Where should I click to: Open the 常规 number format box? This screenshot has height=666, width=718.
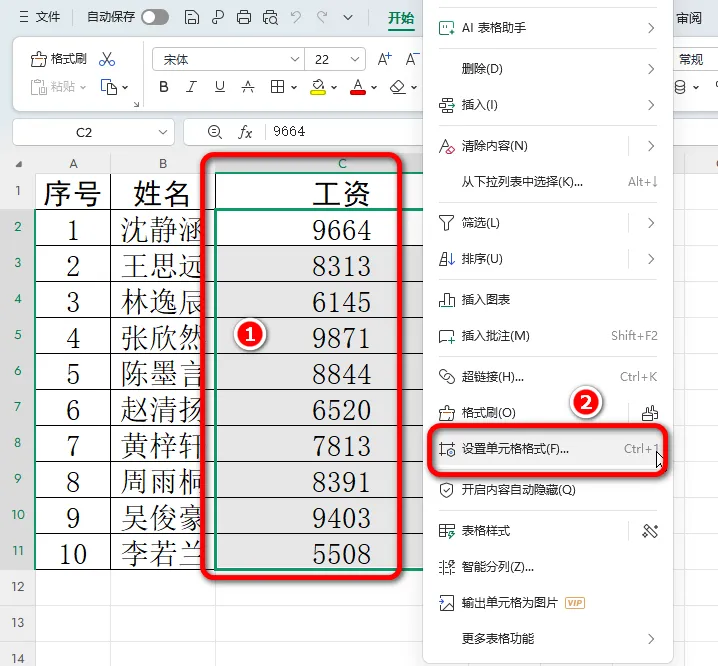click(696, 59)
